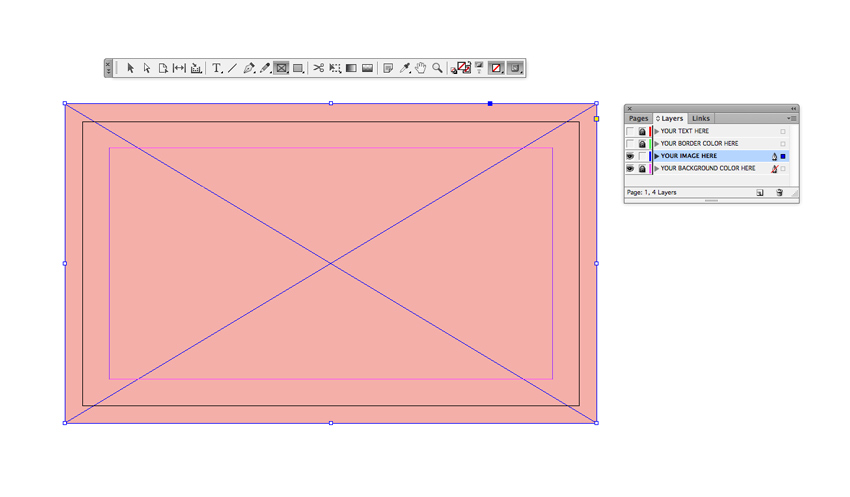Collapse the Layers panel to icons
Image resolution: width=850 pixels, height=497 pixels.
794,108
